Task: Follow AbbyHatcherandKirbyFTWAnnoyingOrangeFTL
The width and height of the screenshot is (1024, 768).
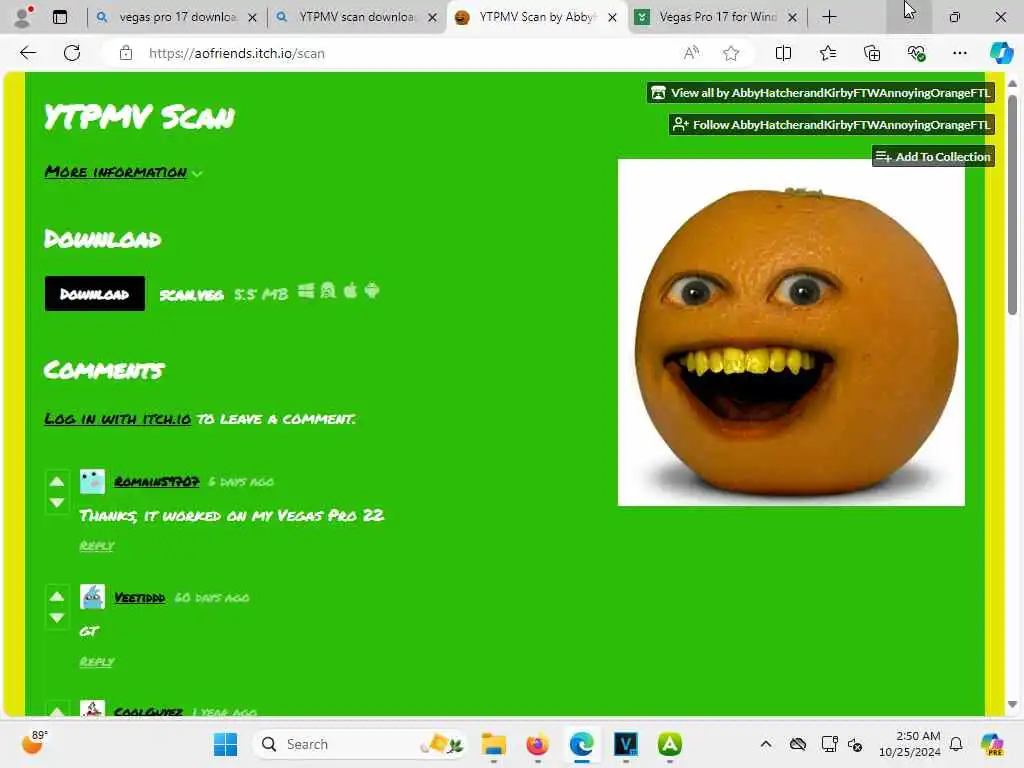Action: [x=832, y=125]
